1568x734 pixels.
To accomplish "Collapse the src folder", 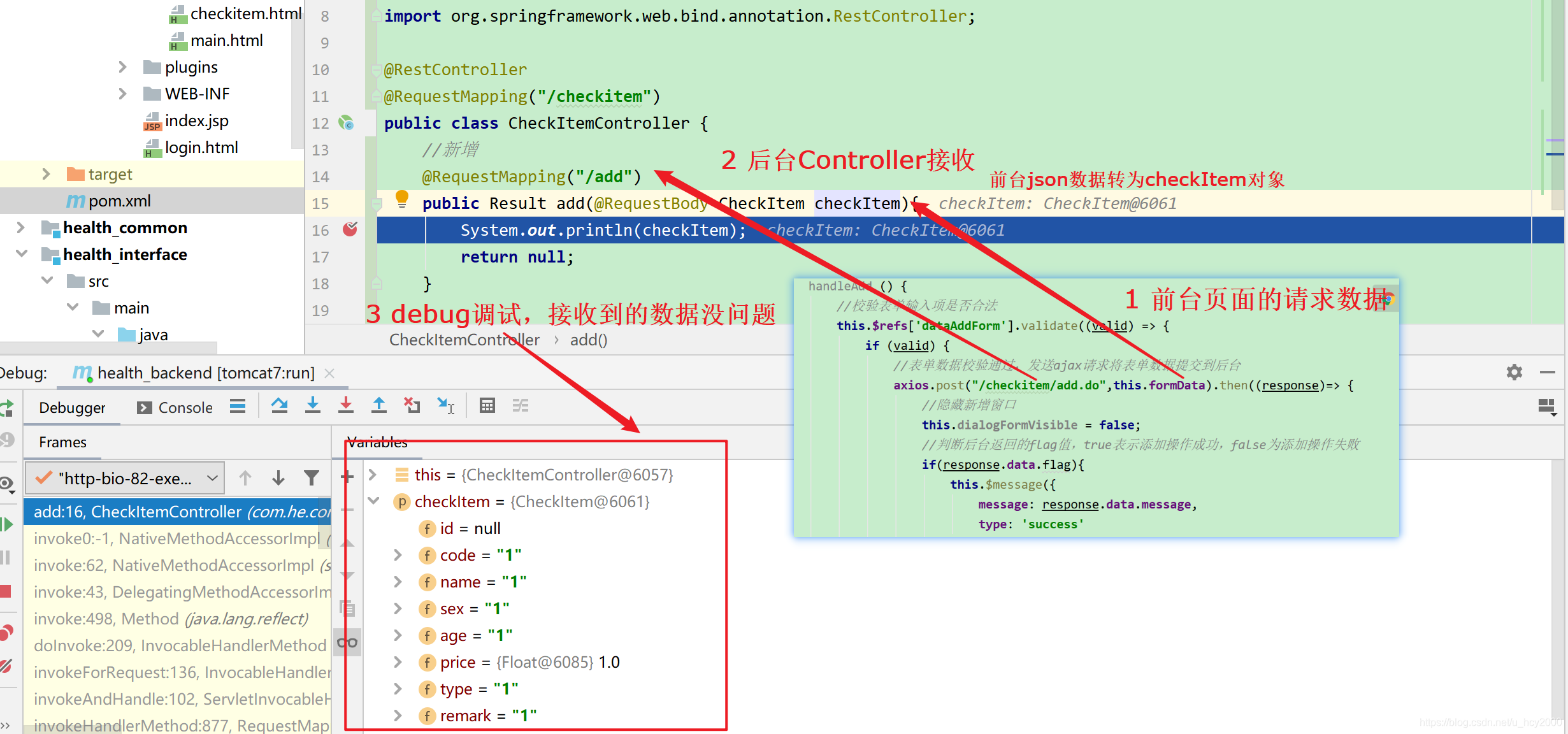I will (x=47, y=281).
